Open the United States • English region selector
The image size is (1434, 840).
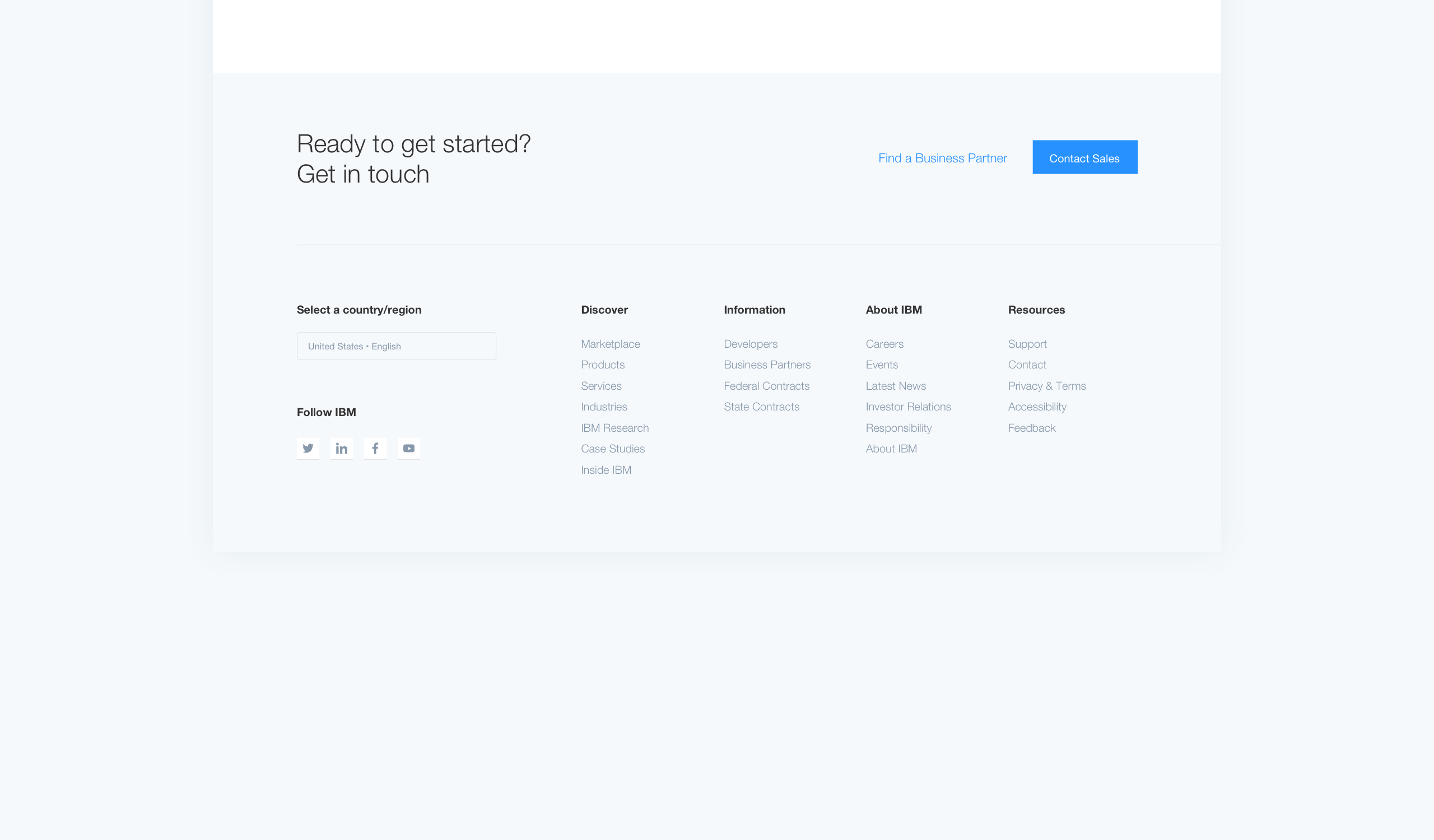point(396,346)
